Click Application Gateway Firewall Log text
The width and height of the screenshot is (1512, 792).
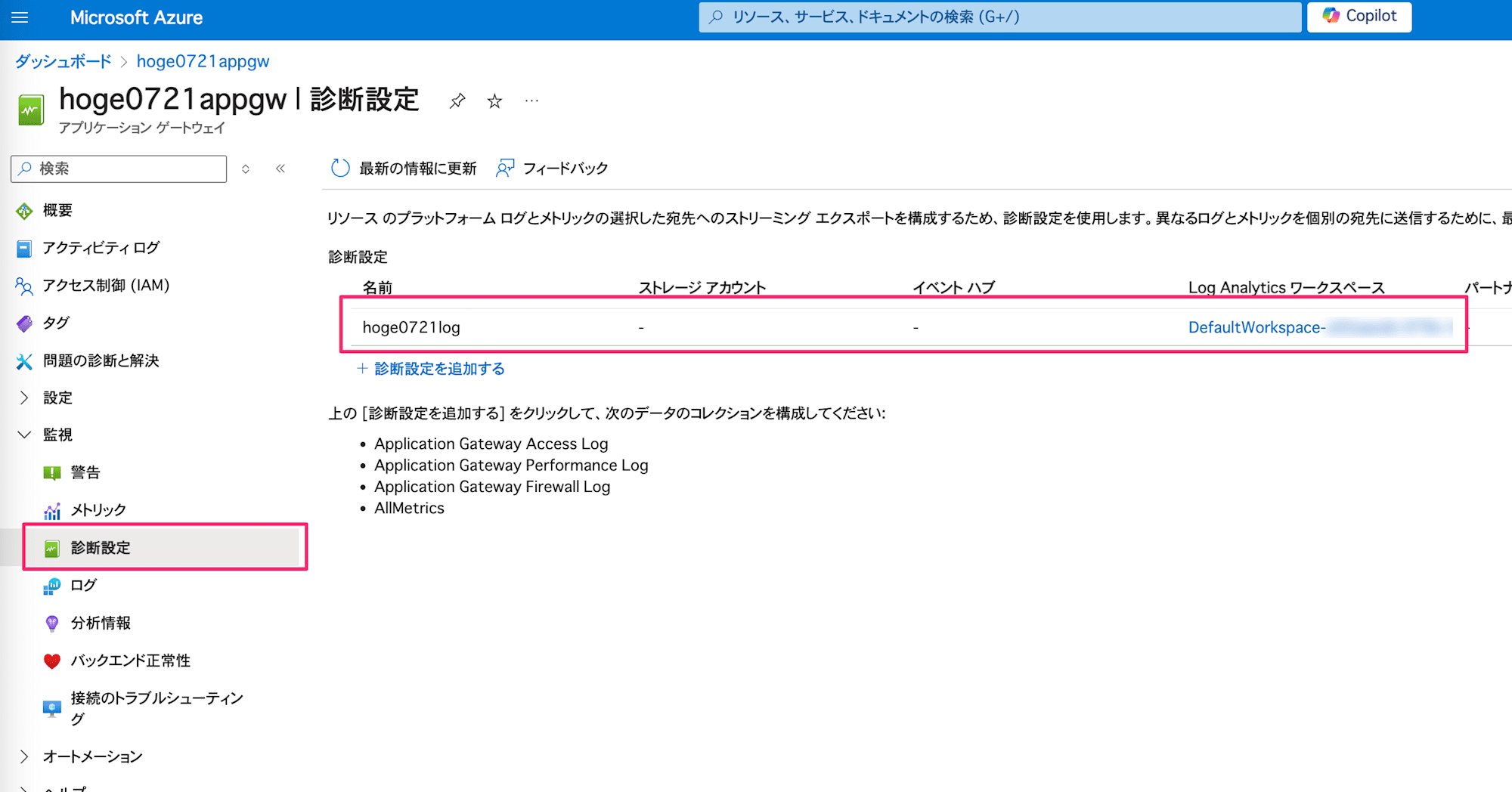point(492,487)
